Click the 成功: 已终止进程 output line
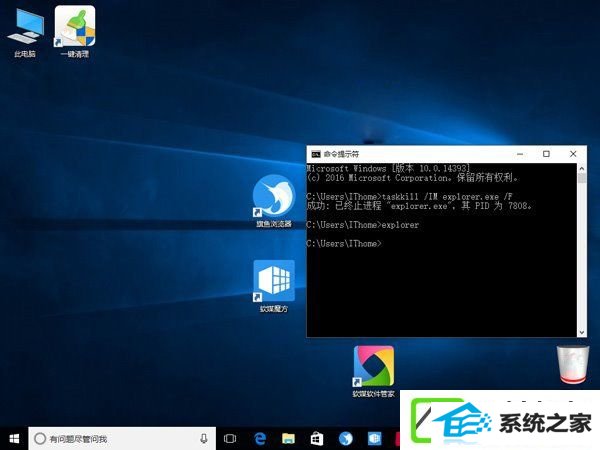Image resolution: width=600 pixels, height=450 pixels. pyautogui.click(x=419, y=206)
